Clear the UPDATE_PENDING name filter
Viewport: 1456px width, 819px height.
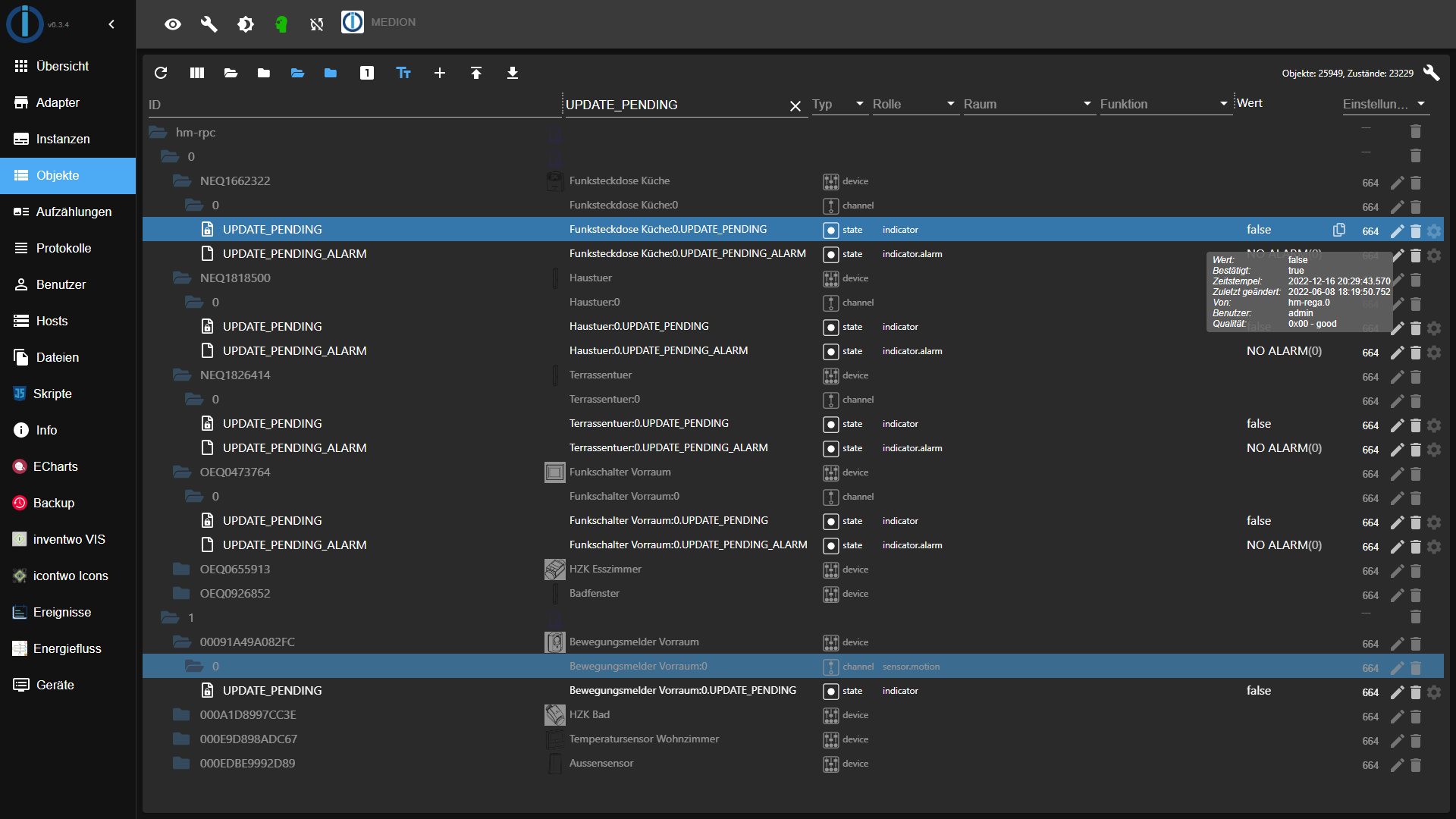click(795, 105)
